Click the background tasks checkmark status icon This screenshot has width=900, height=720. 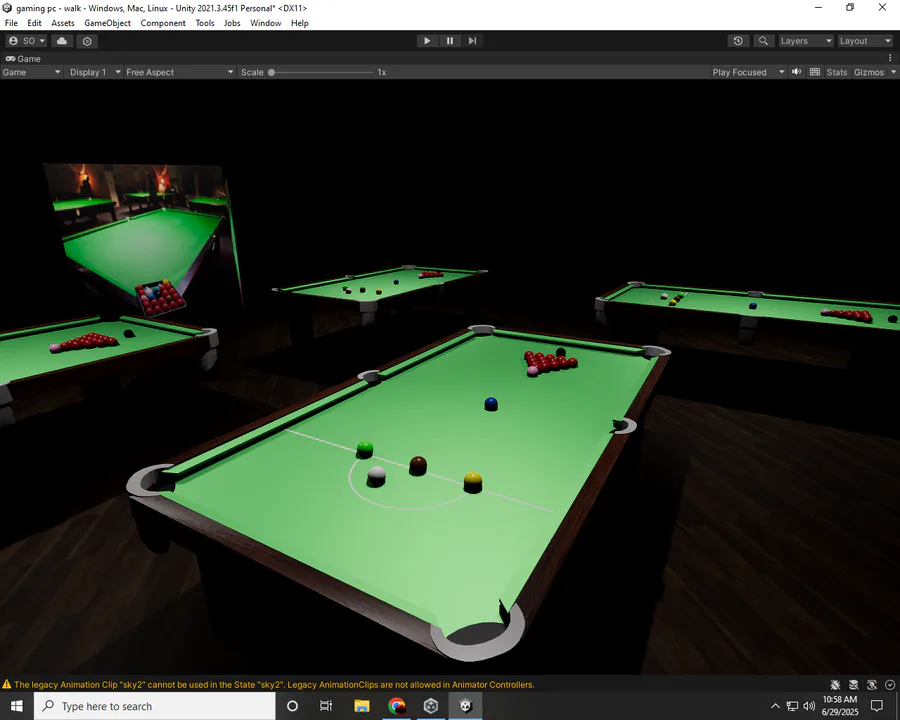point(890,684)
